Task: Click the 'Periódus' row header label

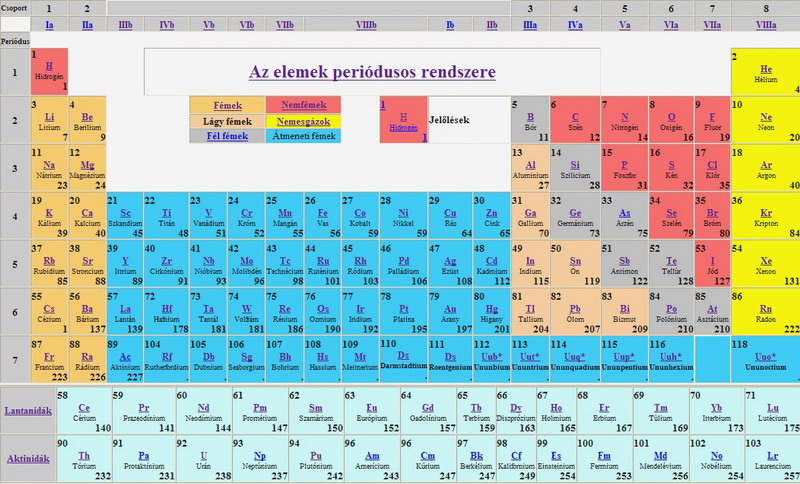Action: (x=15, y=41)
